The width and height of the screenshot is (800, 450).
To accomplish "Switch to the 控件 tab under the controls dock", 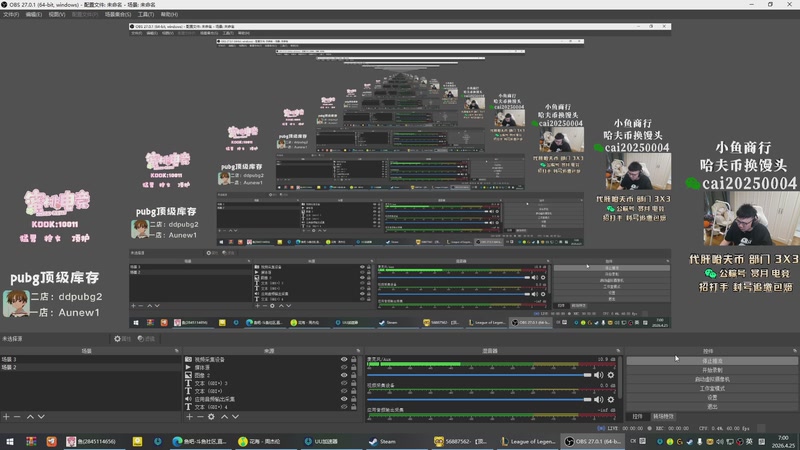I will tap(637, 417).
